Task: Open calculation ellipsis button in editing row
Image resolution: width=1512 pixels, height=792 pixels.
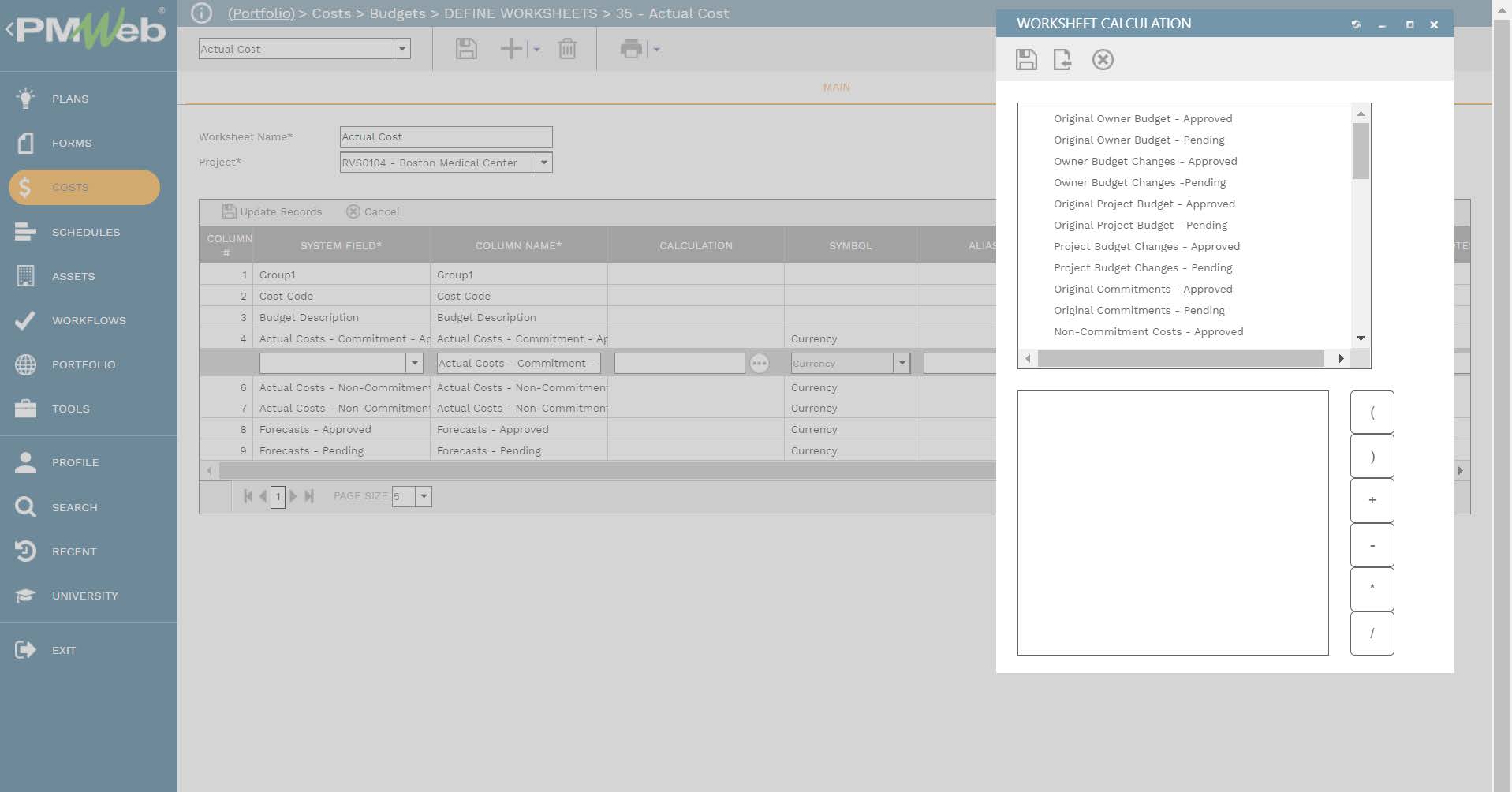Action: (x=760, y=364)
